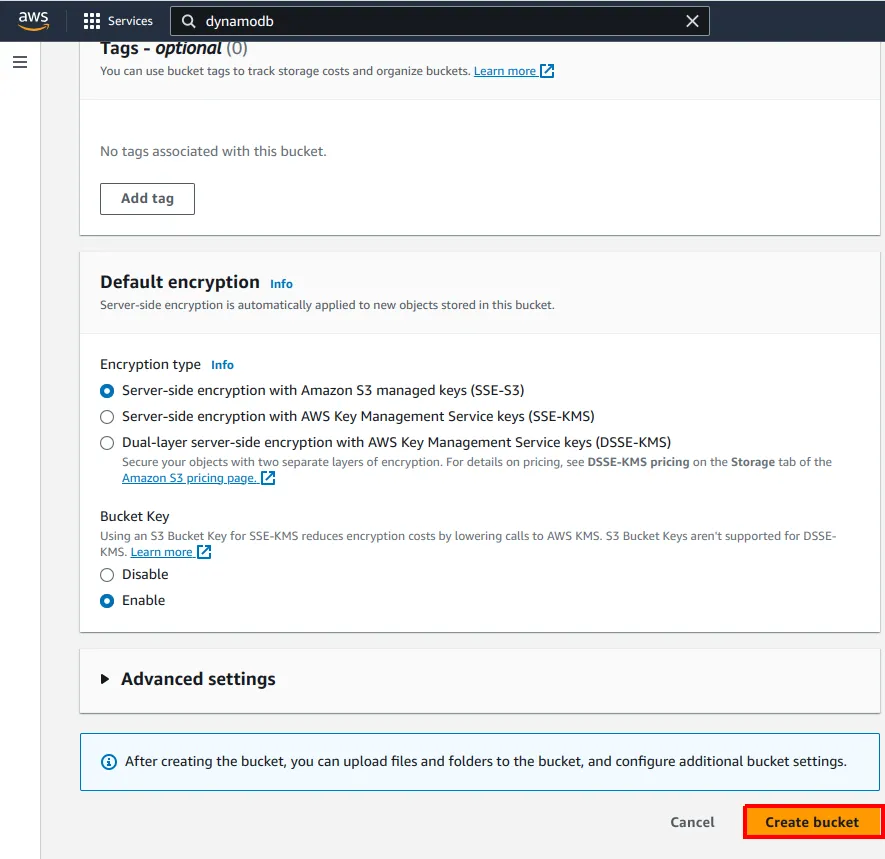Viewport: 885px width, 859px height.
Task: Click external link icon next to Tags Learn more
Action: tap(547, 71)
